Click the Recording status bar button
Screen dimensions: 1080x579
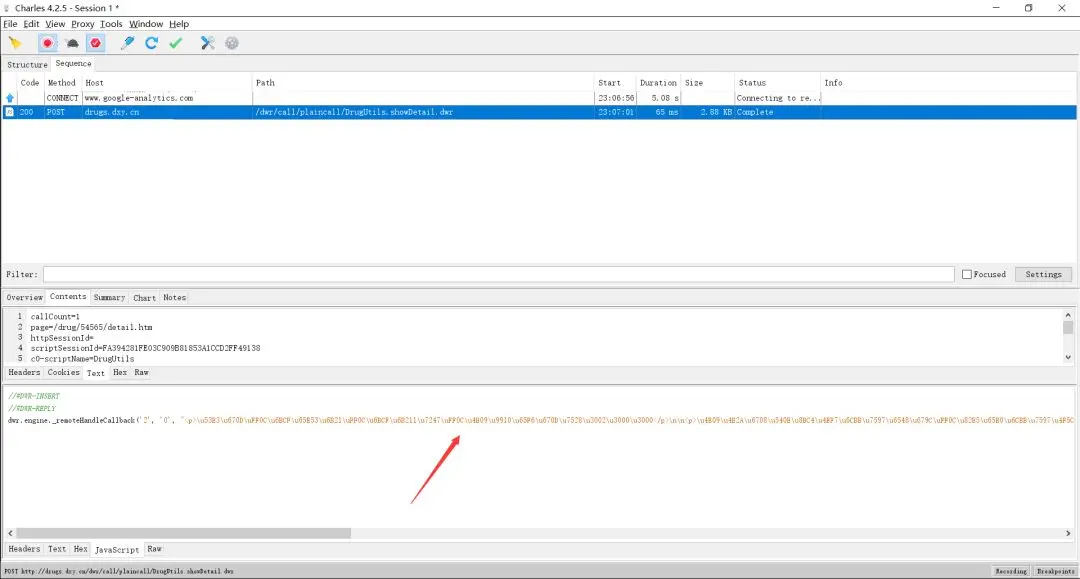(x=1011, y=571)
